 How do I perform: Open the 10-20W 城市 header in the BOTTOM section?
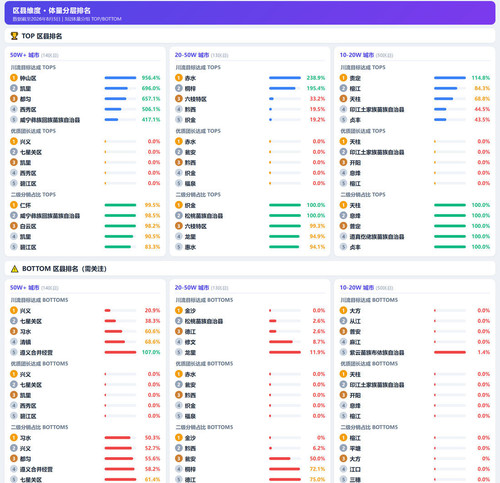[x=357, y=288]
